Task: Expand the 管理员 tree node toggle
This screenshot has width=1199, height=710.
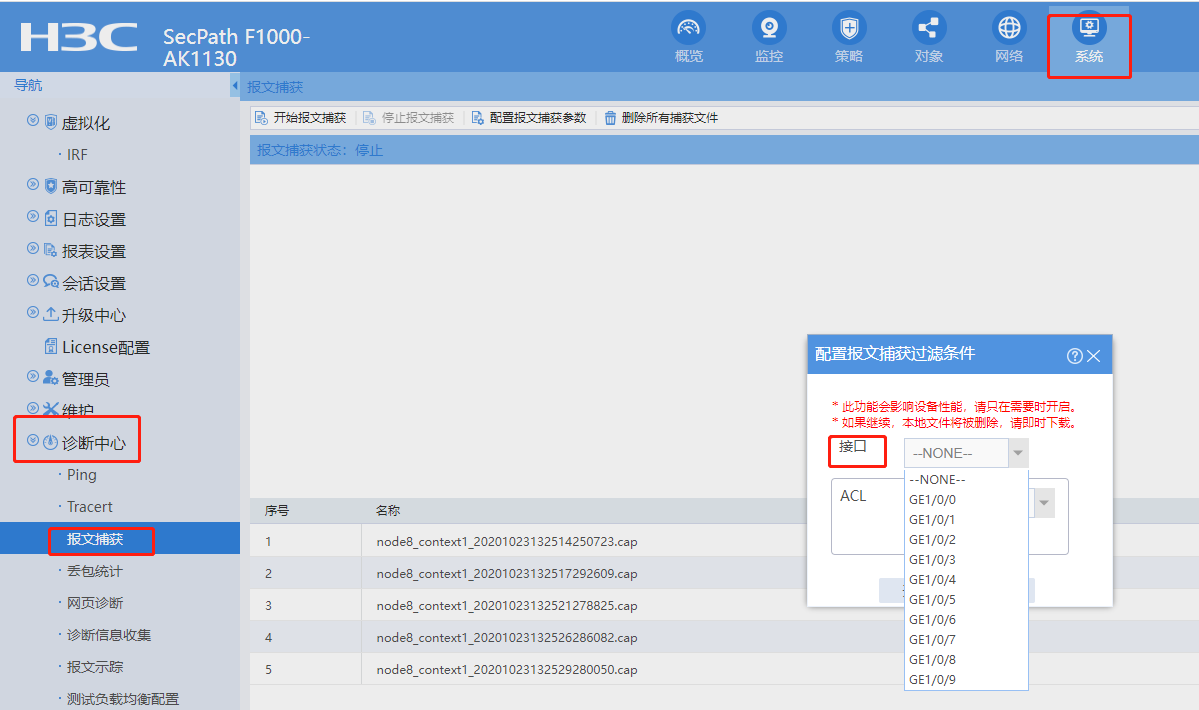Action: (x=33, y=376)
